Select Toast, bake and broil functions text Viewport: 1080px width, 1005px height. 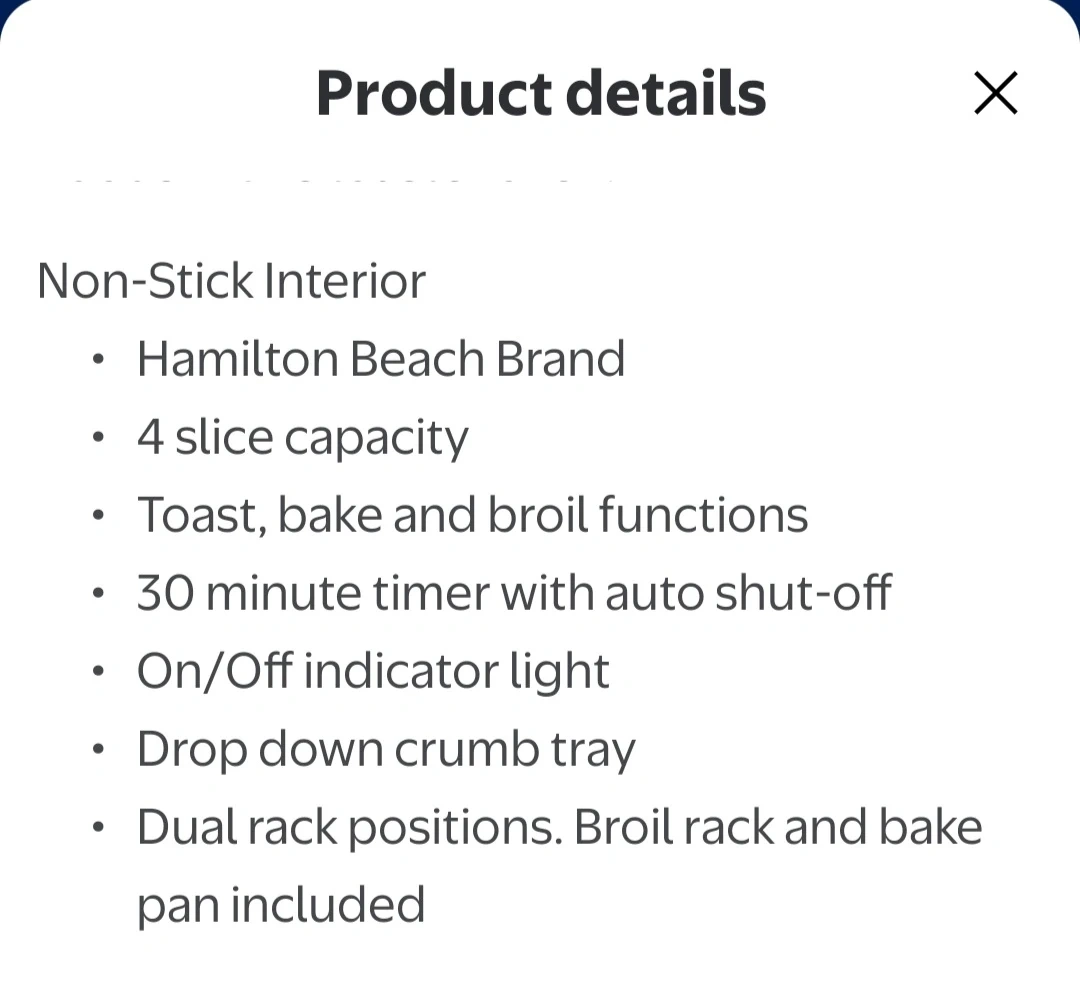click(x=472, y=515)
